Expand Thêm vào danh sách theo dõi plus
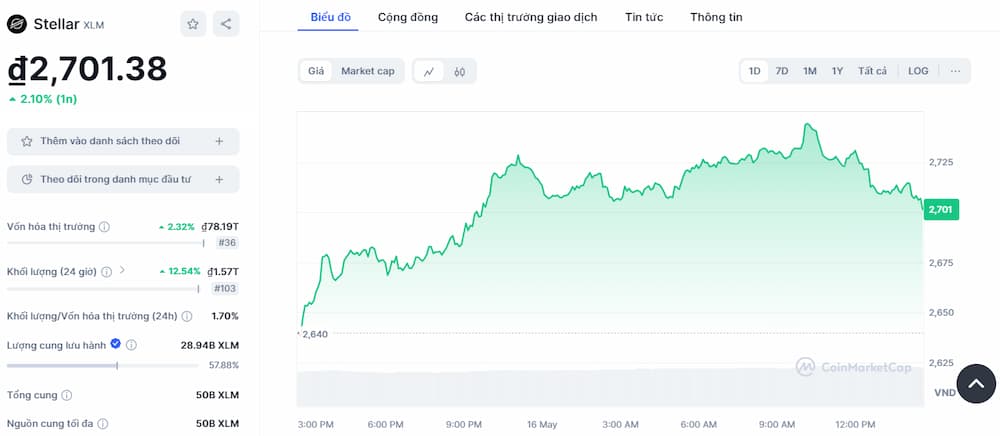The image size is (1000, 436). point(219,142)
